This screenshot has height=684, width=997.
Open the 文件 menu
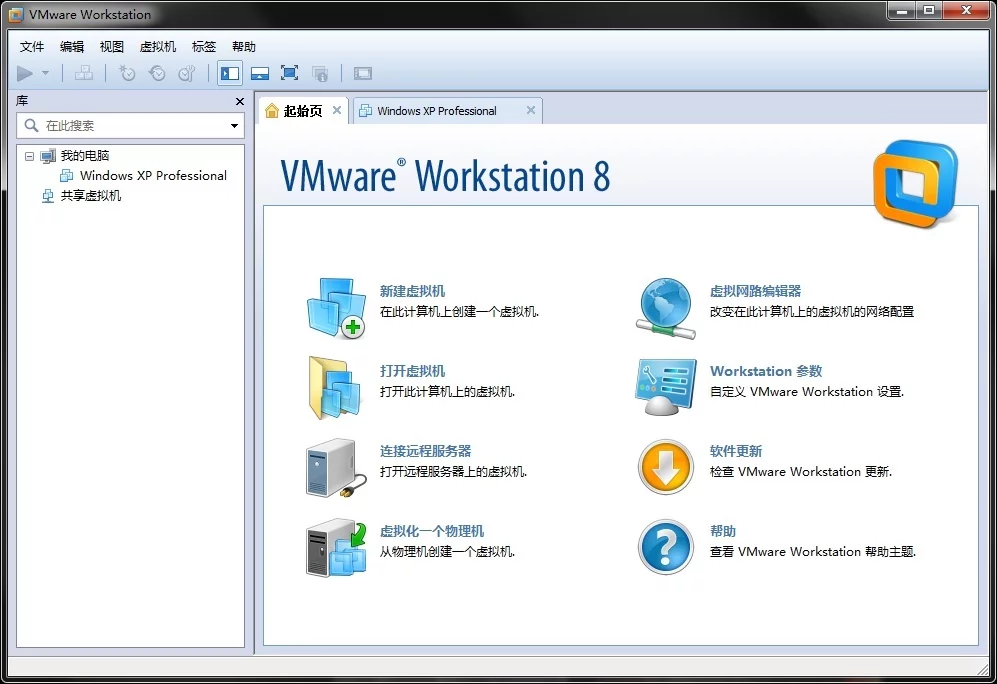32,46
